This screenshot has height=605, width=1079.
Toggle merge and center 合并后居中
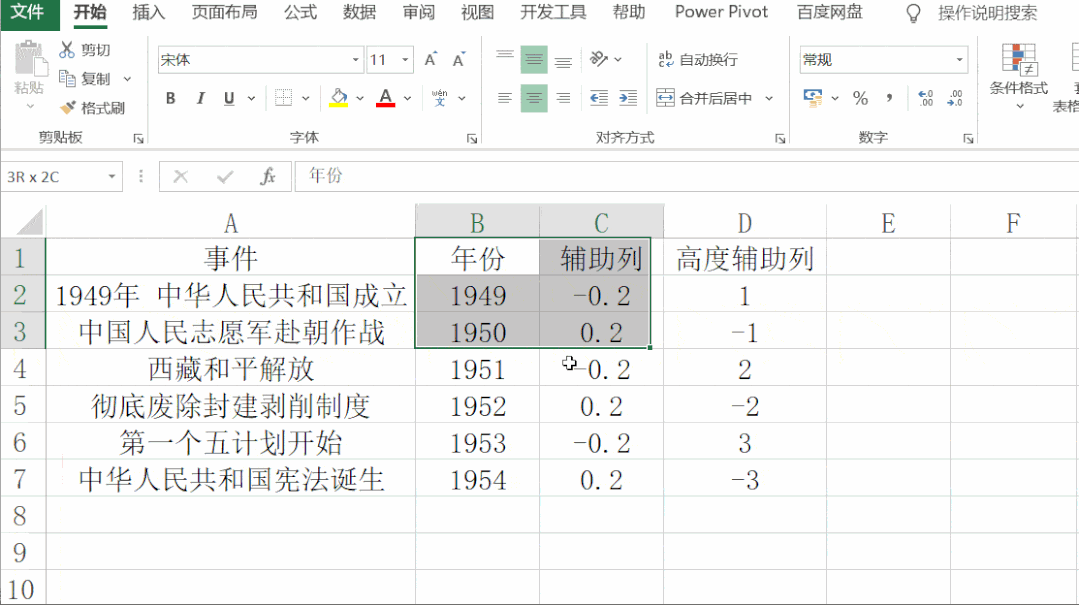703,98
